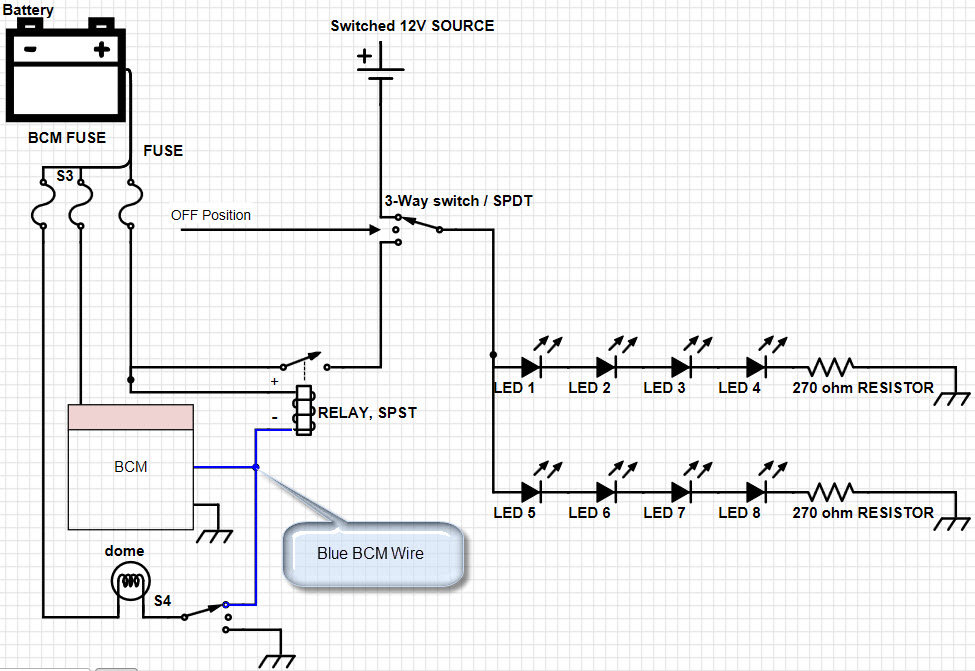Click the "FUSE" label
This screenshot has width=975, height=671.
[163, 150]
